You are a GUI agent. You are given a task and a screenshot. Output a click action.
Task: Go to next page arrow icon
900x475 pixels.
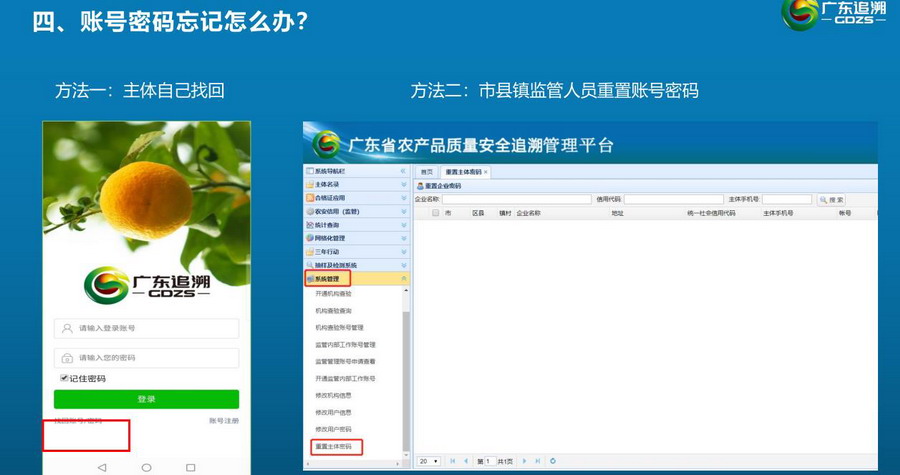[x=524, y=461]
